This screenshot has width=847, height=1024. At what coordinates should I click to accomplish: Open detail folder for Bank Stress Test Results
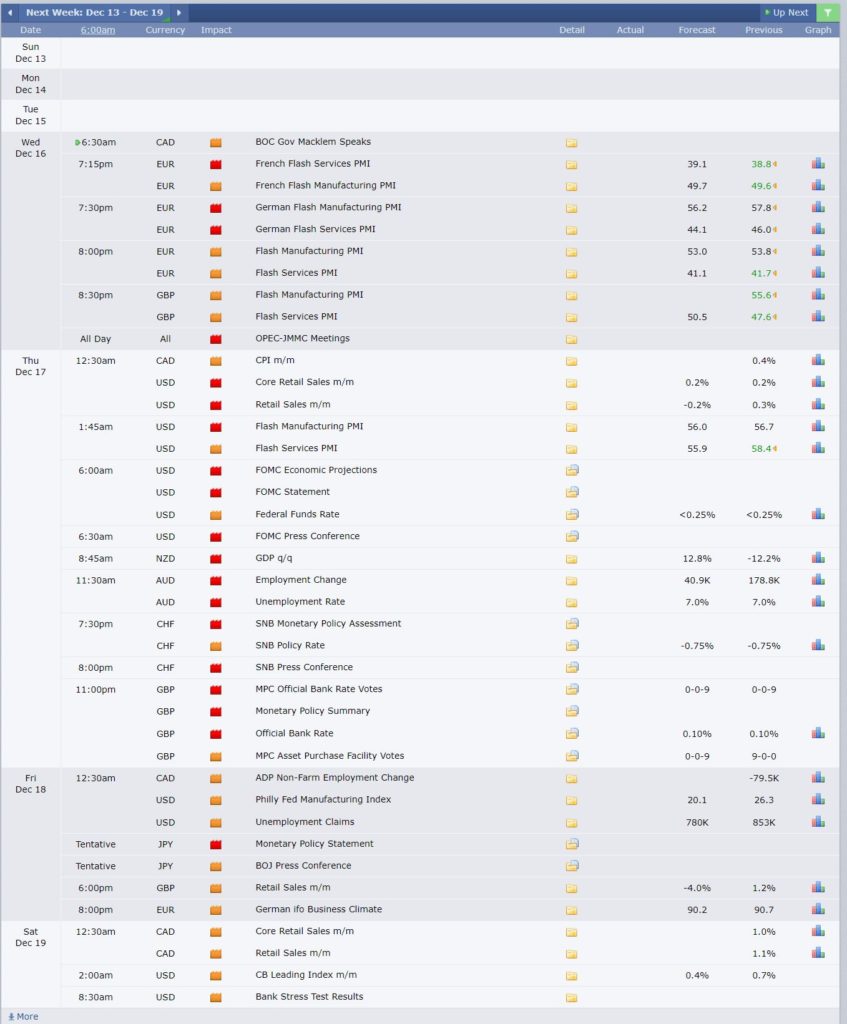click(571, 997)
